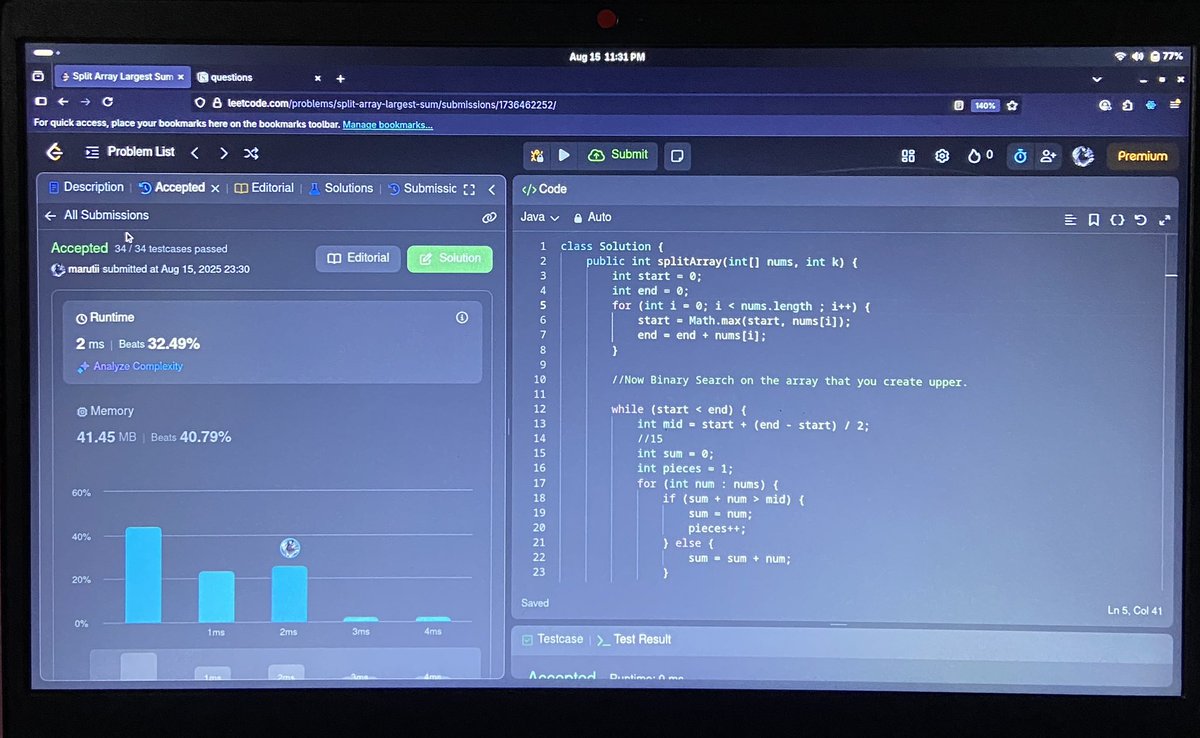Click the LeetCode logo icon
Viewport: 1200px width, 738px height.
tap(54, 152)
